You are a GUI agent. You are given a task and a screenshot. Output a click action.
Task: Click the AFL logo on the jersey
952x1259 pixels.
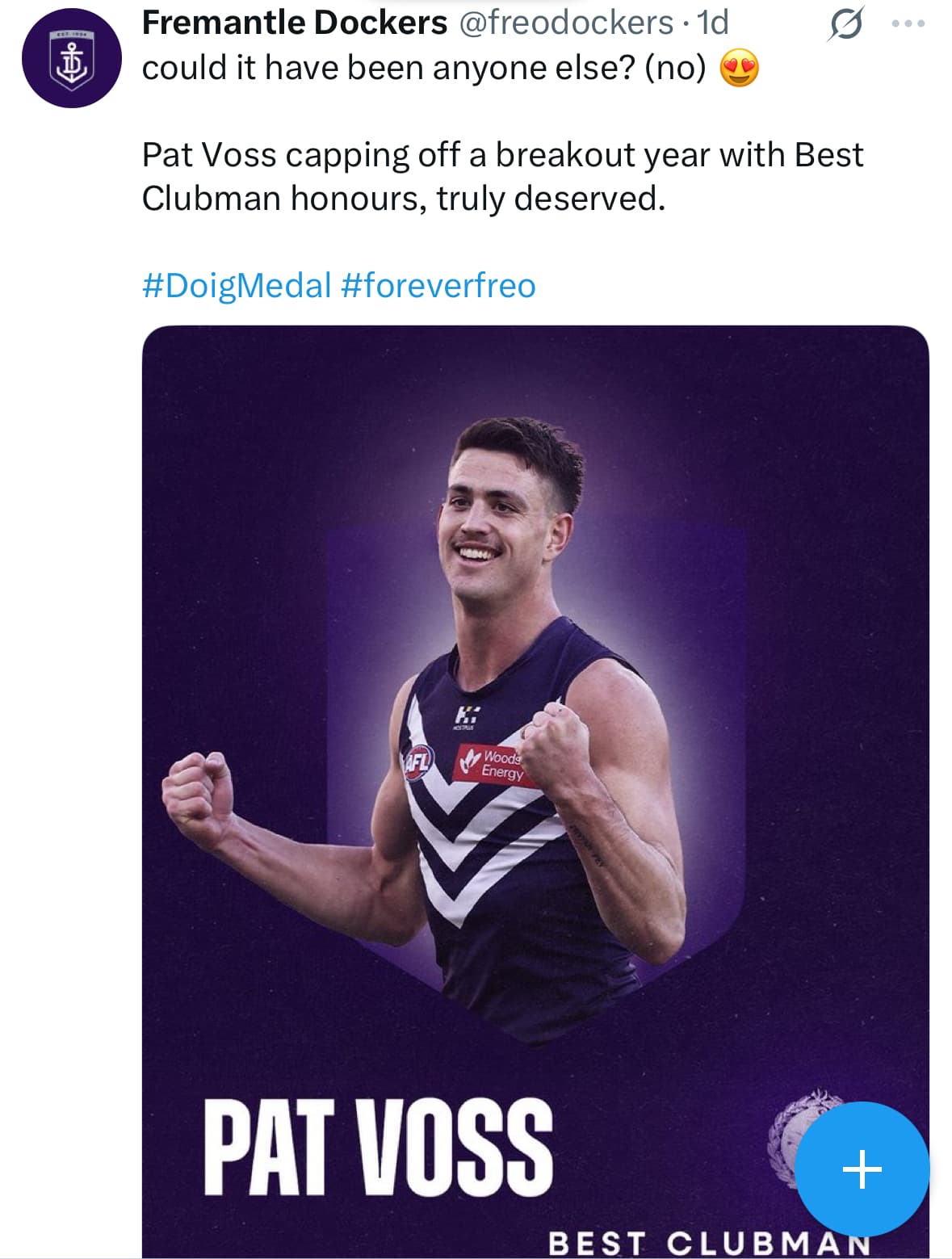pyautogui.click(x=418, y=762)
